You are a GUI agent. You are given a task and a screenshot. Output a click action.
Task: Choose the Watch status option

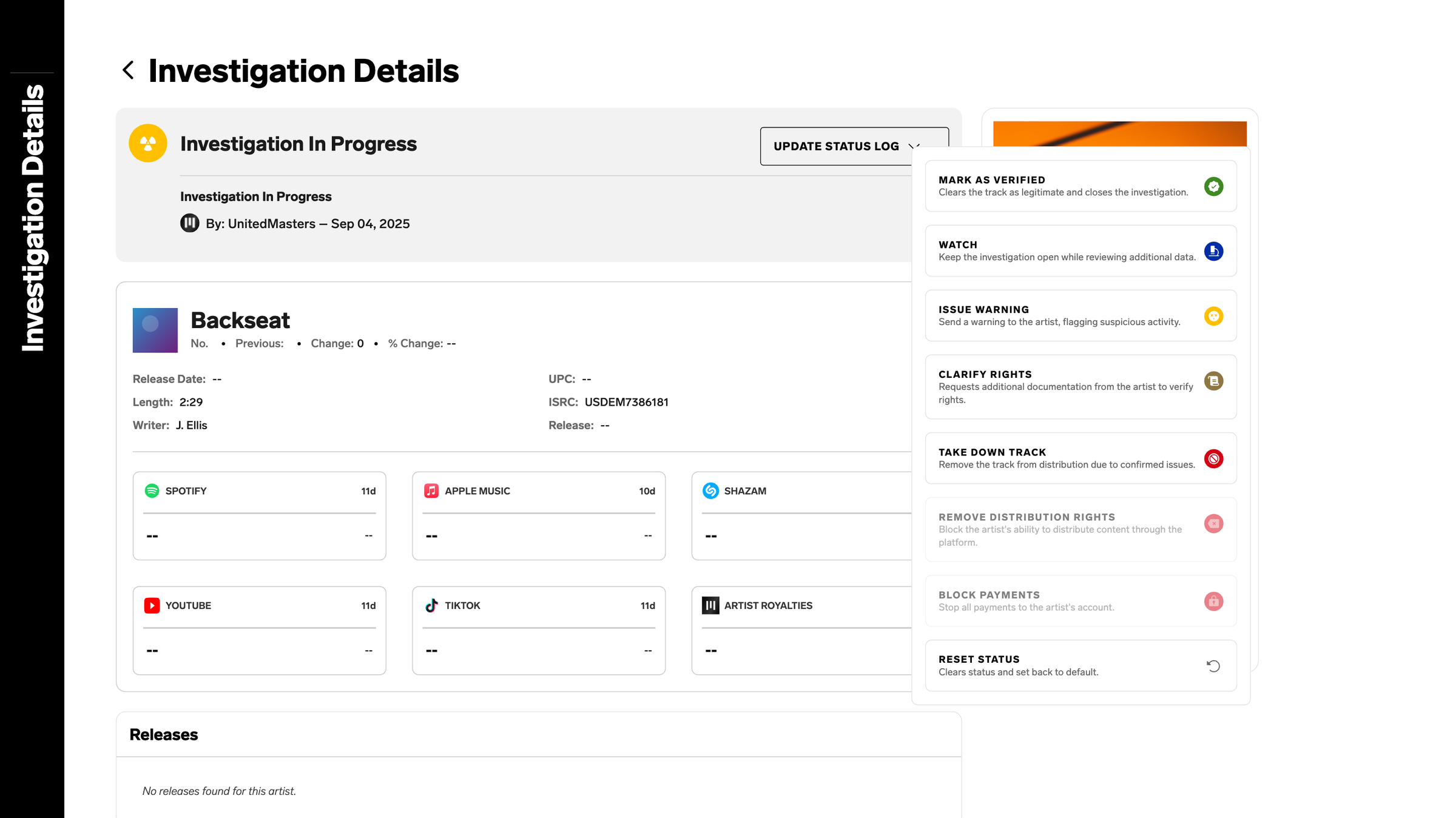pyautogui.click(x=1080, y=251)
